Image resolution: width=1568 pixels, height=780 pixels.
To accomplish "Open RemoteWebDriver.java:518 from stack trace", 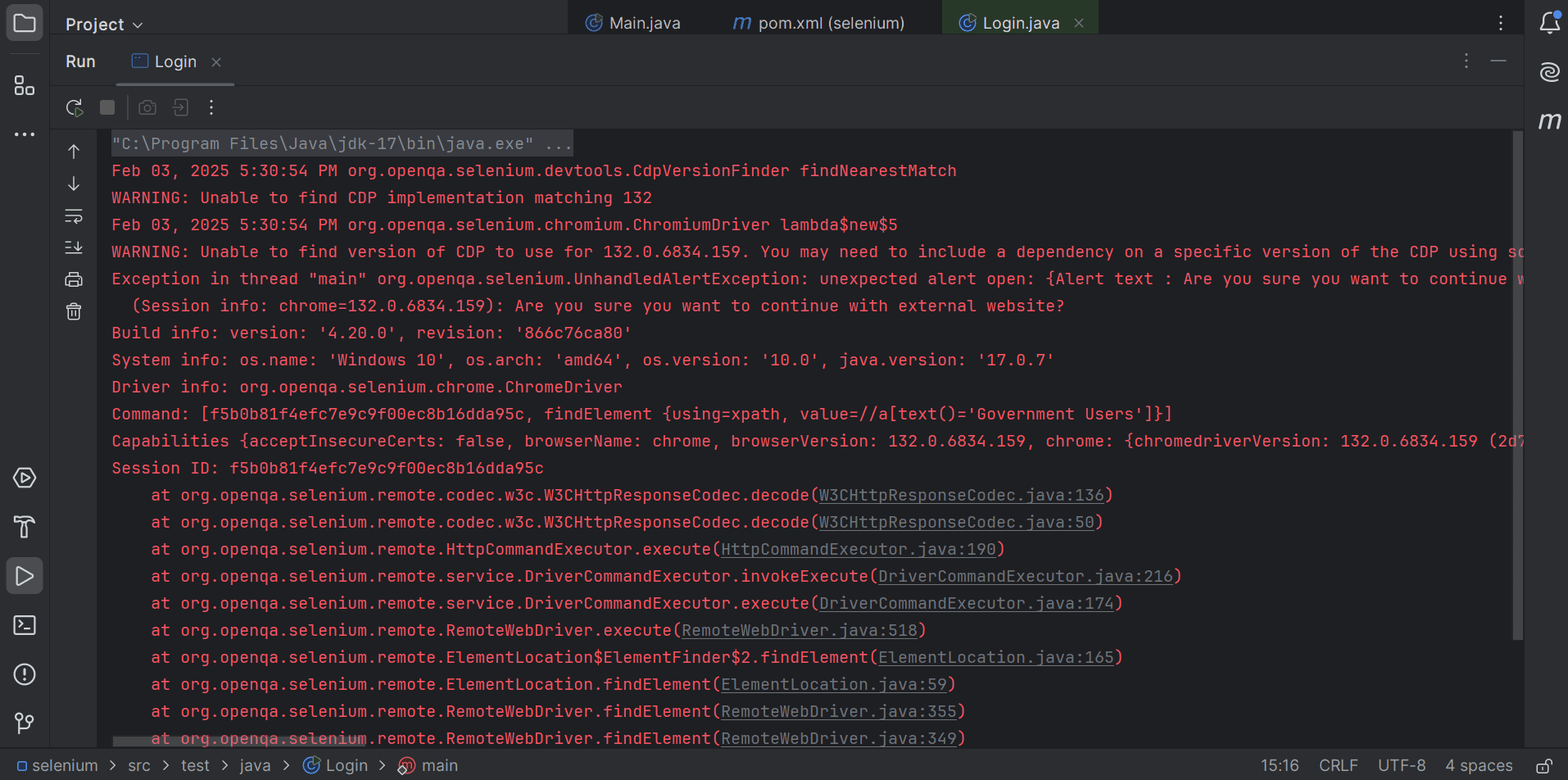I will [800, 630].
